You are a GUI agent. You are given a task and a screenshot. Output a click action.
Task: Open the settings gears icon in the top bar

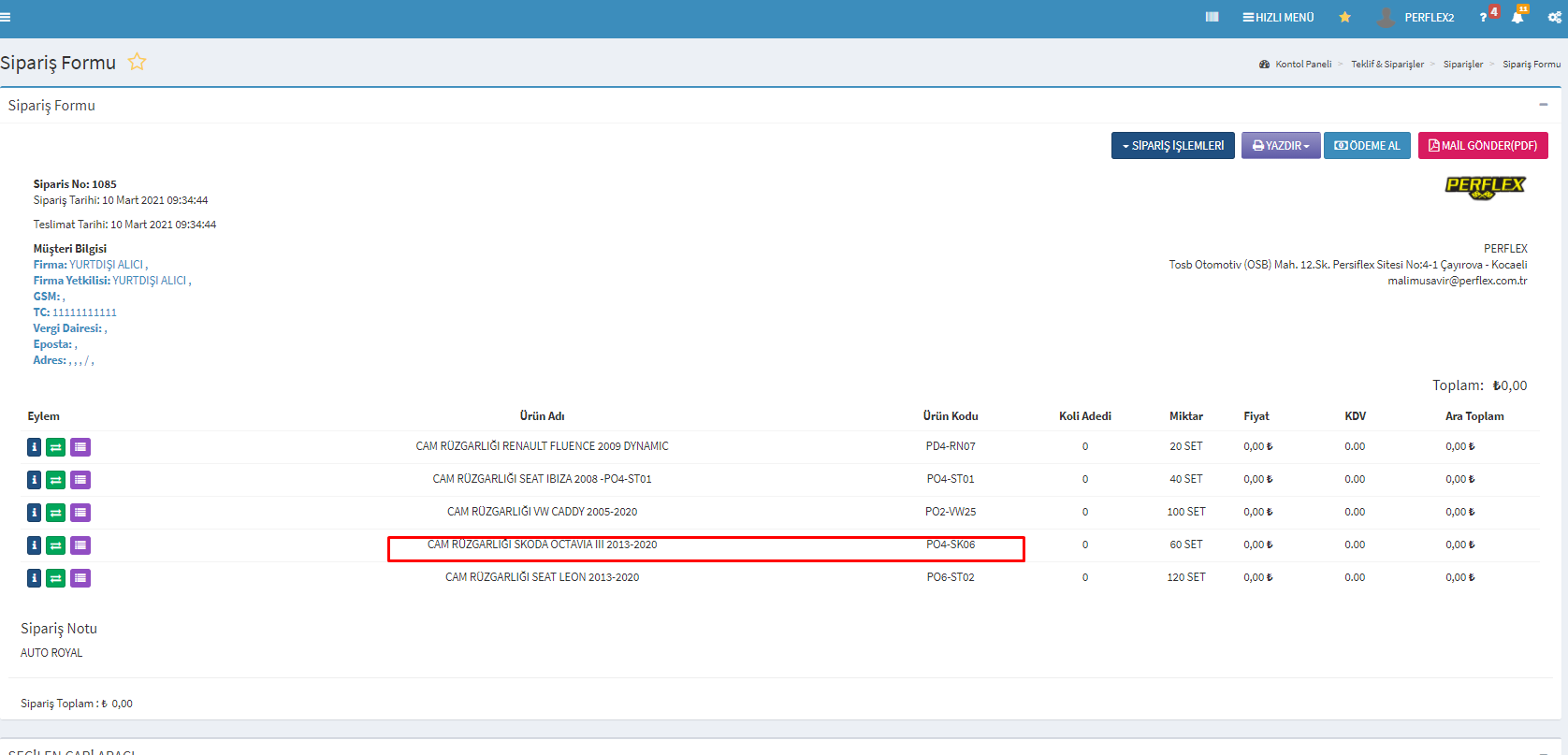(1554, 17)
